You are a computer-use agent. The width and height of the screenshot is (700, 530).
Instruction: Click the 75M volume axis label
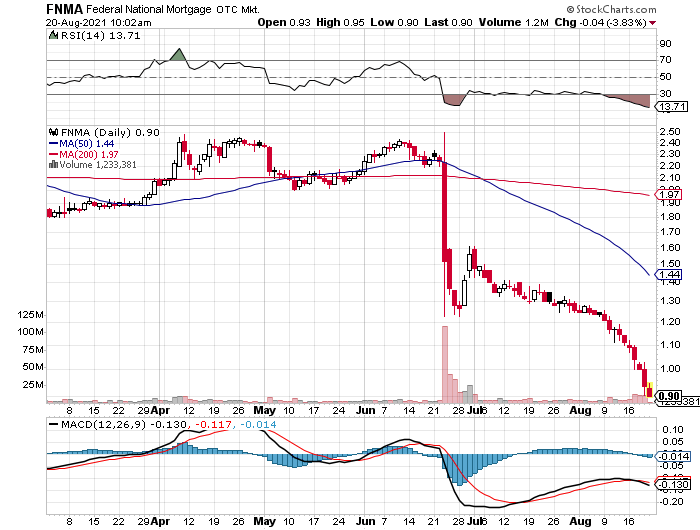[33, 350]
